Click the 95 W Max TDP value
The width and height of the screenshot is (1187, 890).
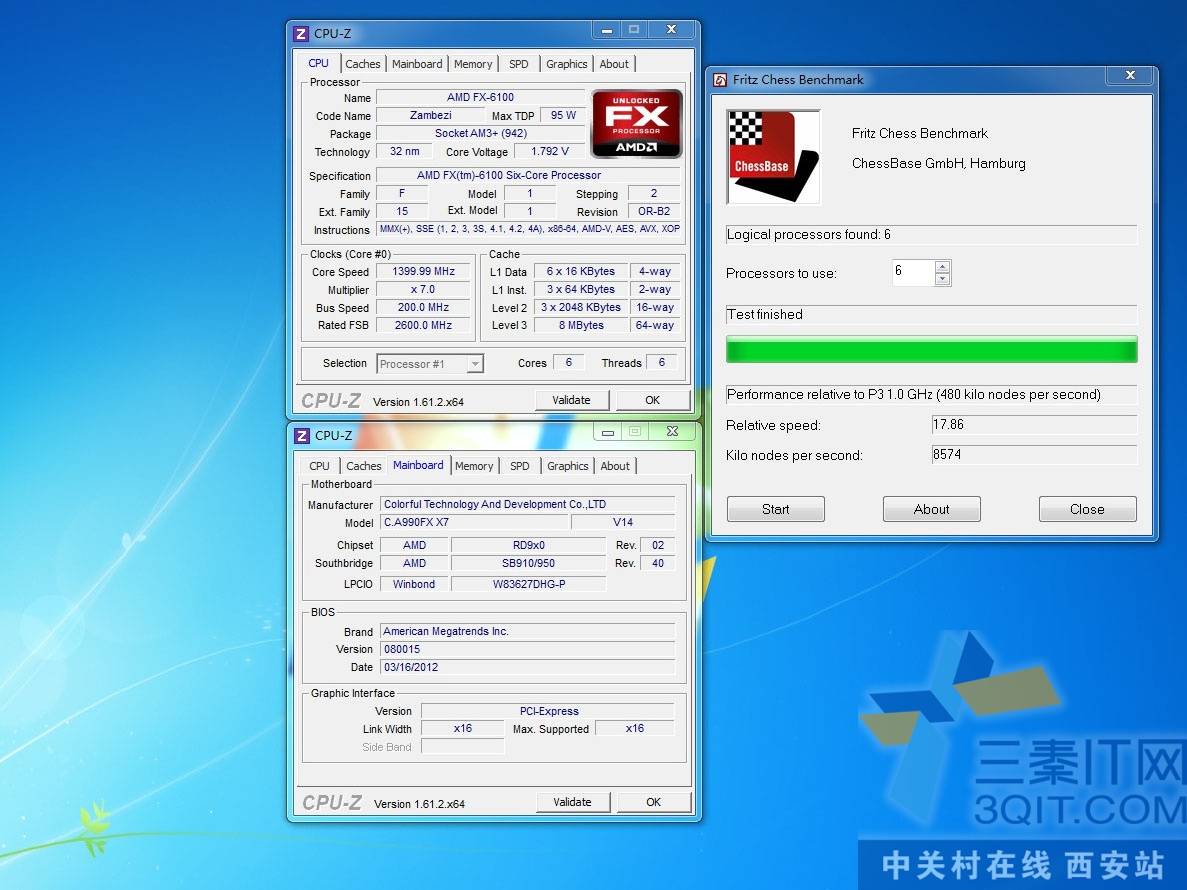tap(562, 116)
